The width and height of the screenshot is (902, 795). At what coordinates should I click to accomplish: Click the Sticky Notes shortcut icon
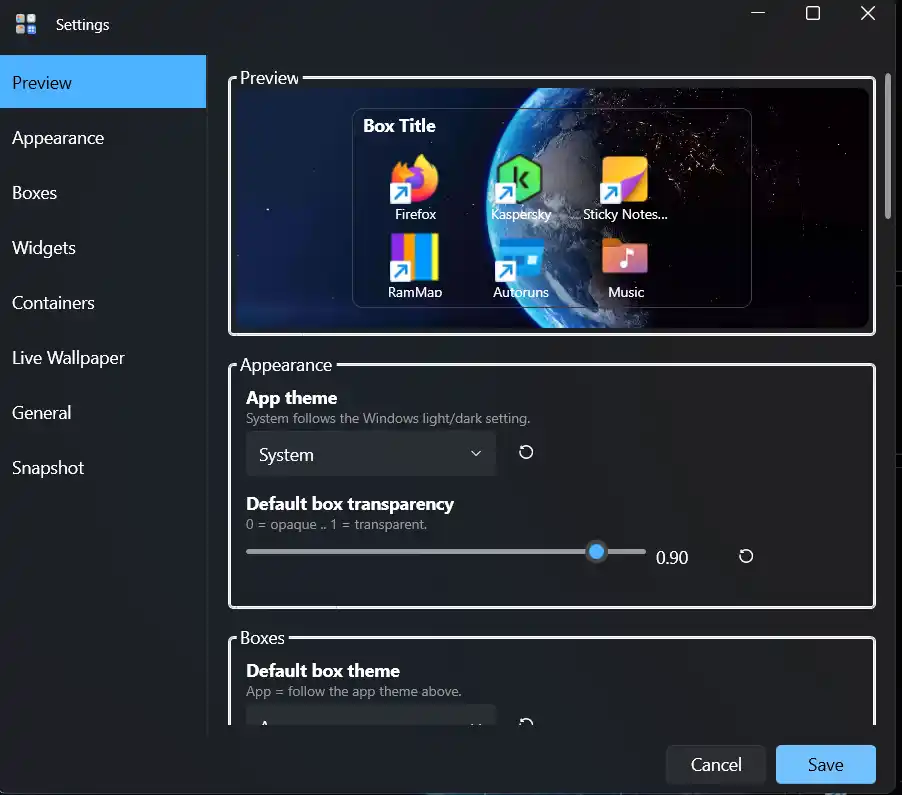tap(624, 179)
